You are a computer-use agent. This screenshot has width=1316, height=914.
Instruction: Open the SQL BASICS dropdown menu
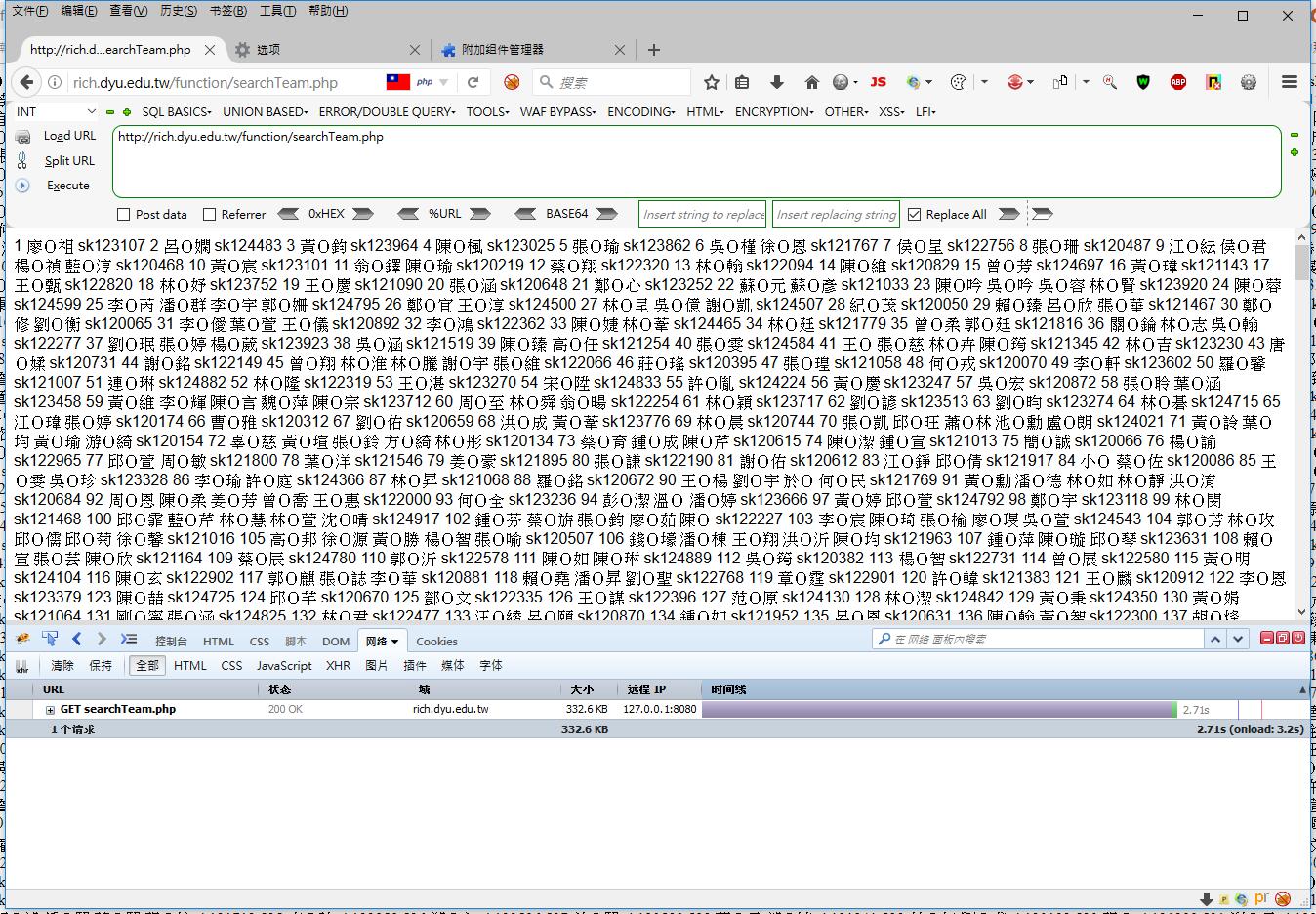coord(177,111)
